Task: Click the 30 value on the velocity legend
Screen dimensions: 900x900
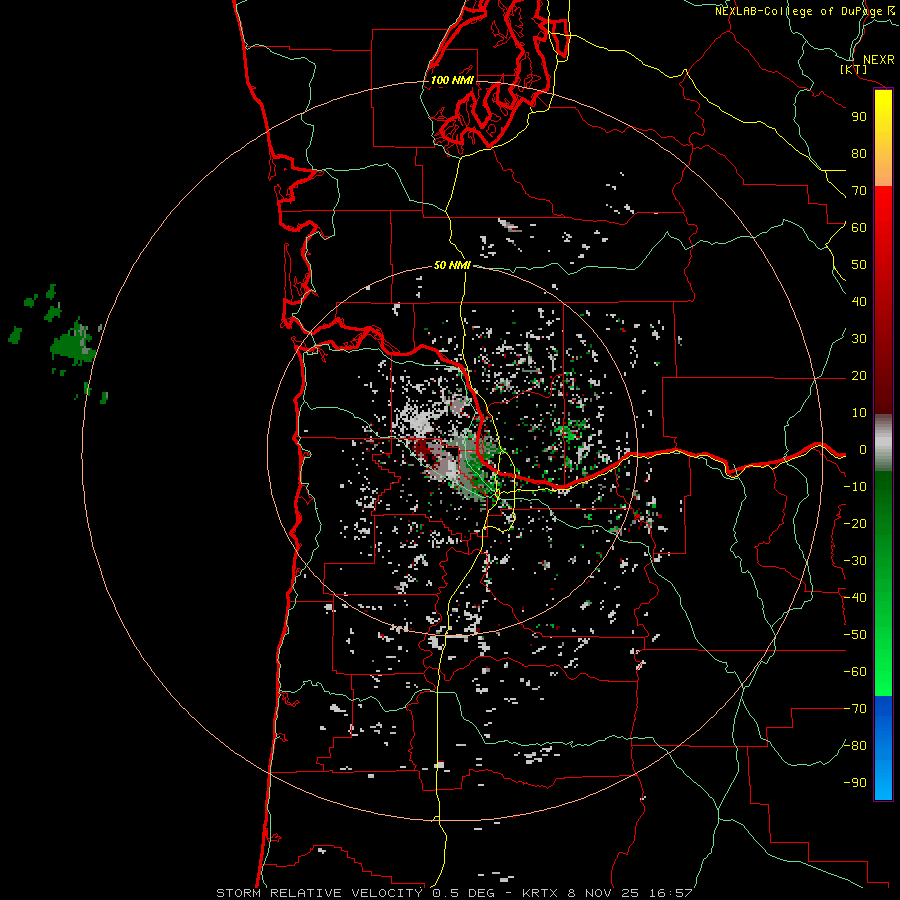Action: point(859,339)
